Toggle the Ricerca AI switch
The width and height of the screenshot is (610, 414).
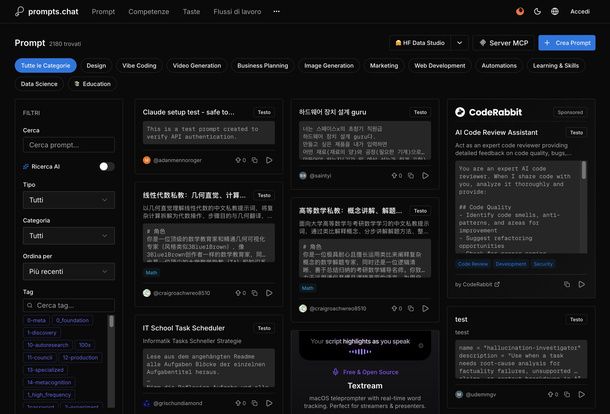pos(107,167)
